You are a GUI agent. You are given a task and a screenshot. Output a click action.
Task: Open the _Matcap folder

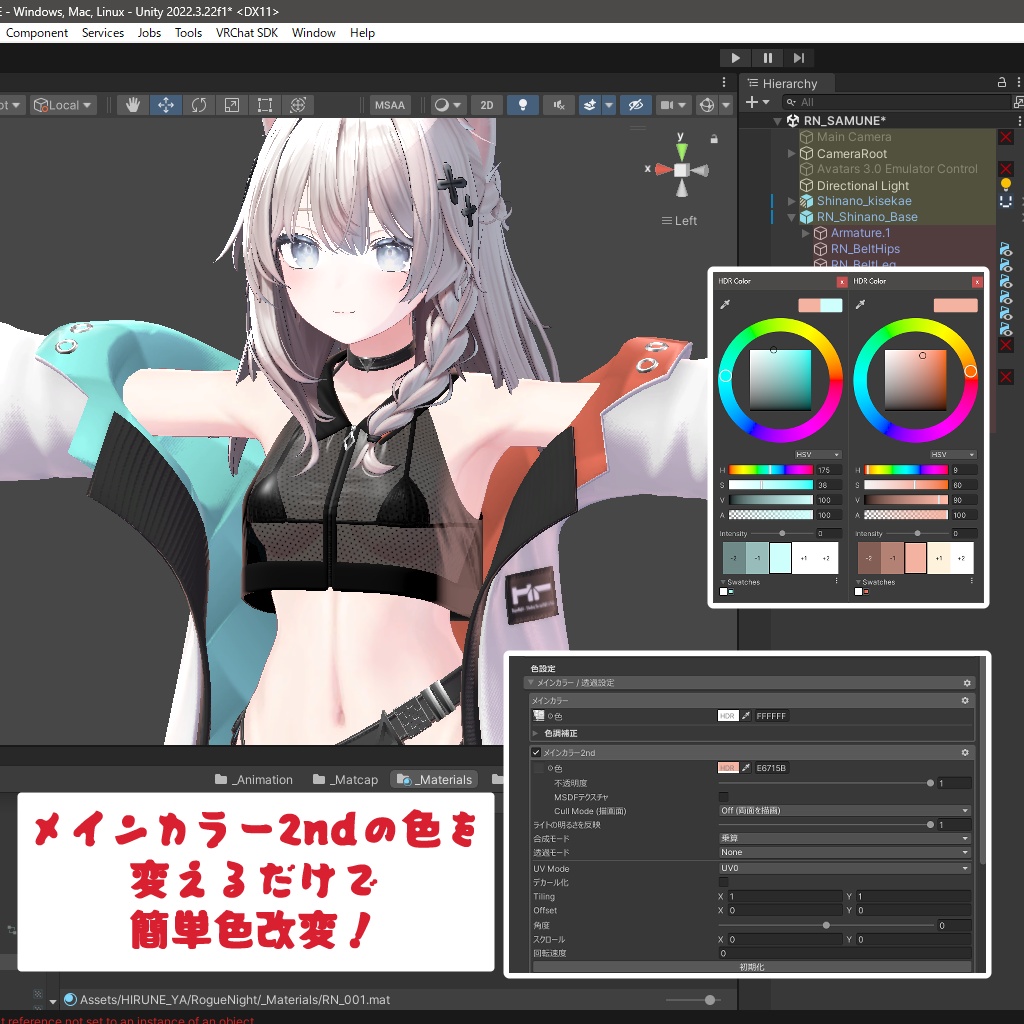coord(345,779)
